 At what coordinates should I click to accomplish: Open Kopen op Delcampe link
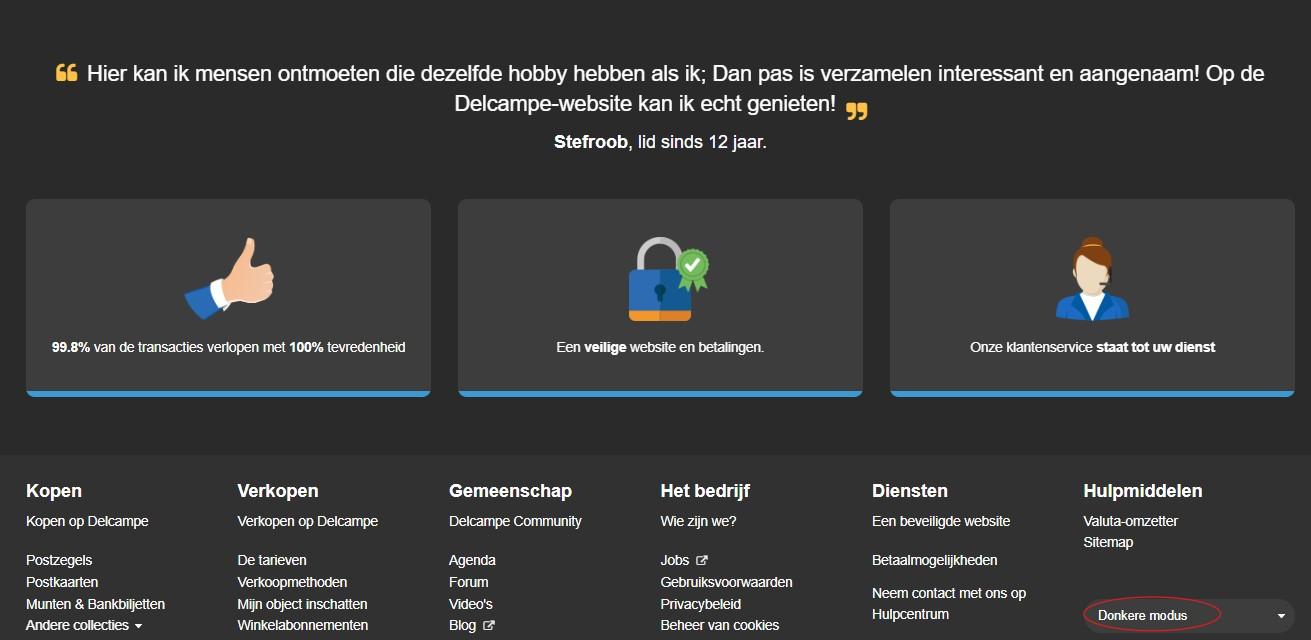pos(87,521)
